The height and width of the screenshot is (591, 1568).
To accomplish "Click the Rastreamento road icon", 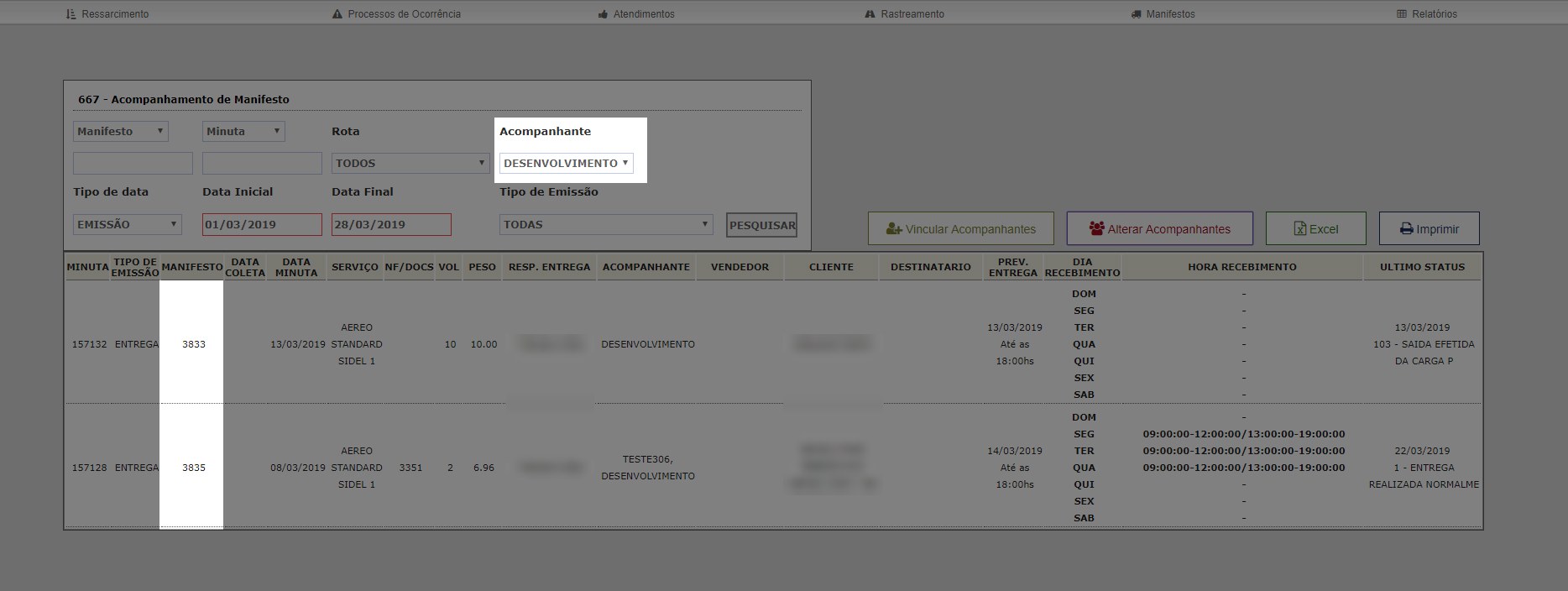I will point(870,14).
